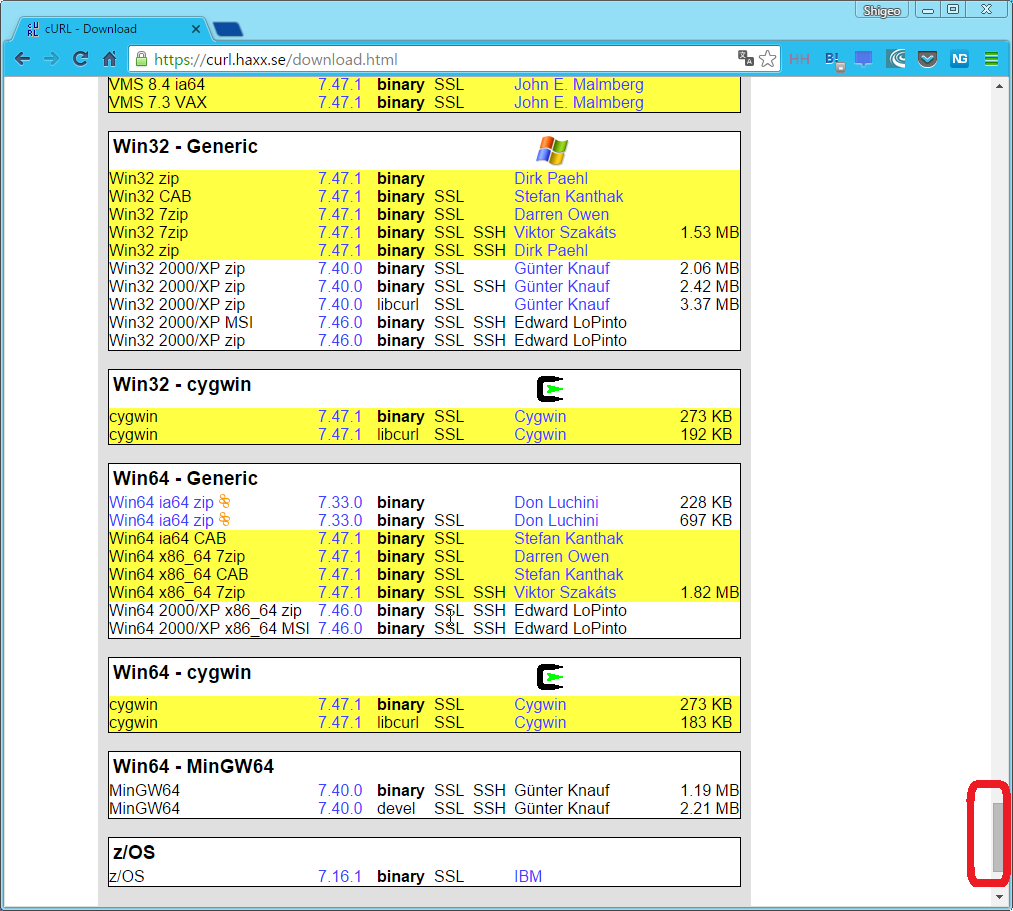
Task: Click the blue NG extension icon
Action: coord(959,59)
